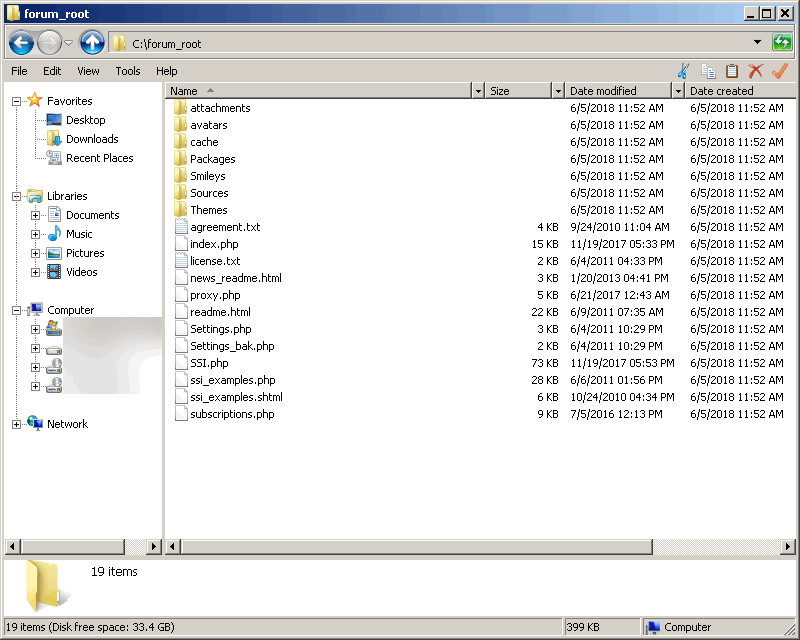Screen dimensions: 800x640
Task: Click the Videos film icon
Action: click(54, 272)
